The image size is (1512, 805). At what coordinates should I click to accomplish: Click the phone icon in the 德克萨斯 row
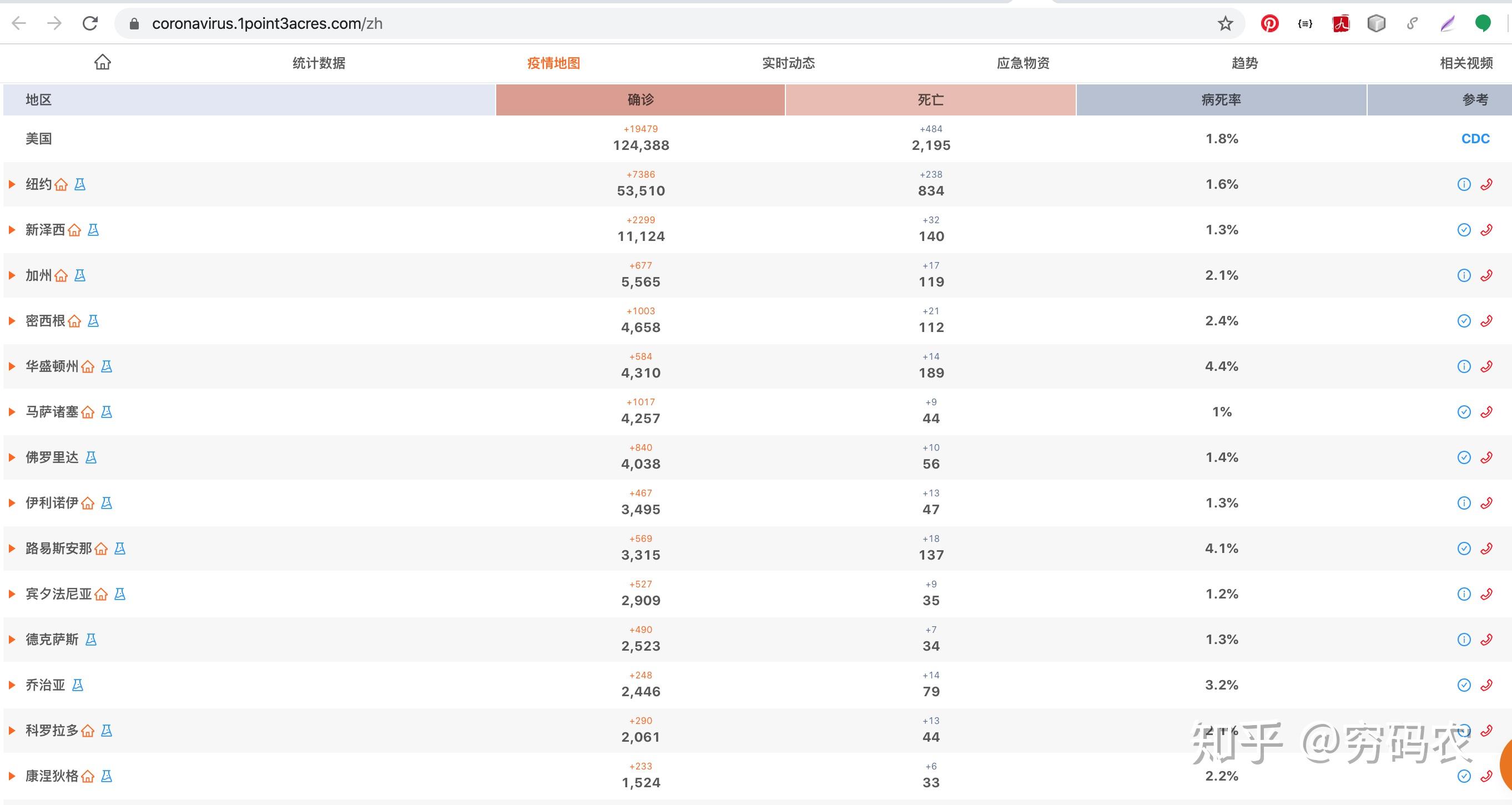1486,640
